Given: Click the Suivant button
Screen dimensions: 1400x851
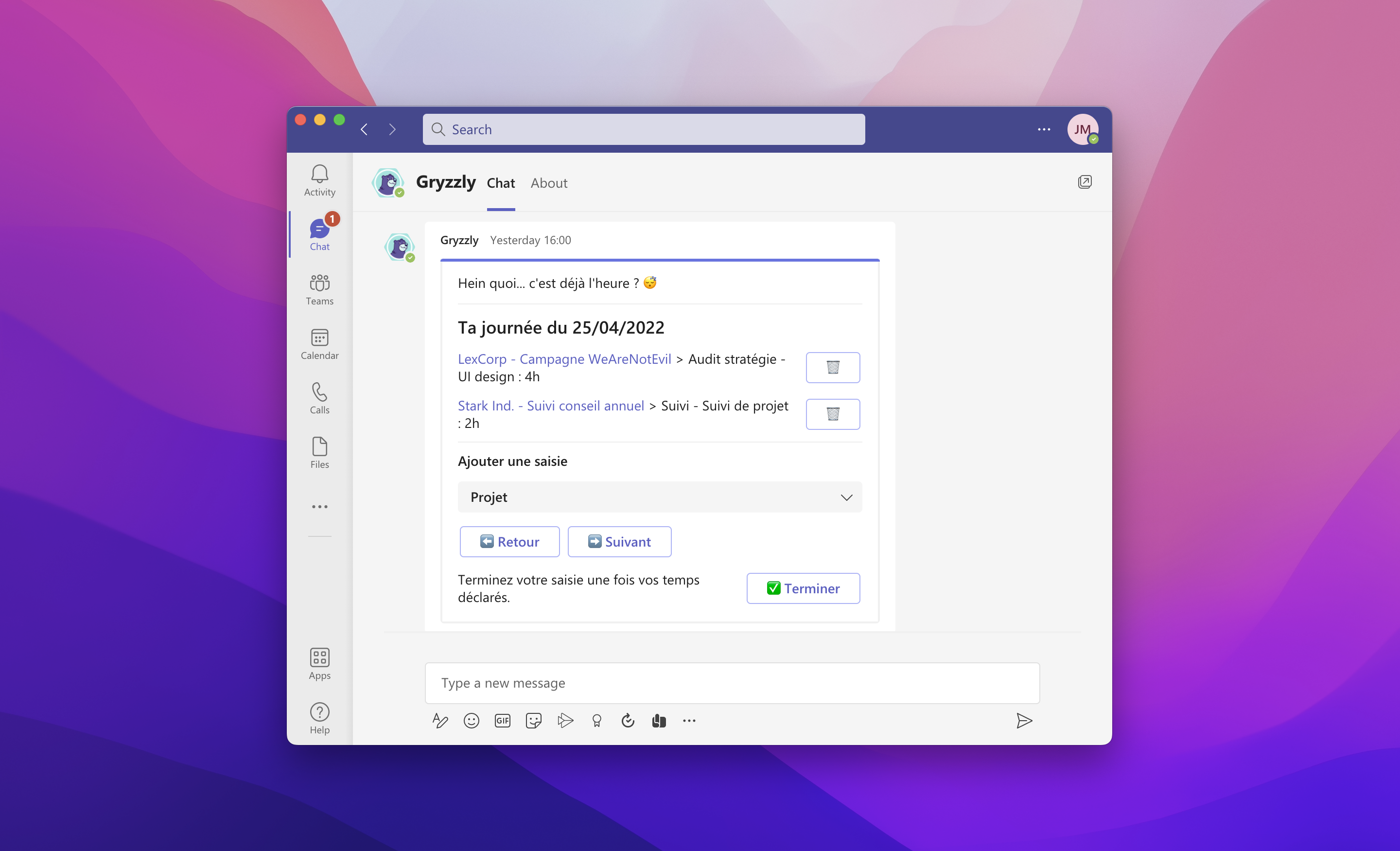Looking at the screenshot, I should 619,542.
